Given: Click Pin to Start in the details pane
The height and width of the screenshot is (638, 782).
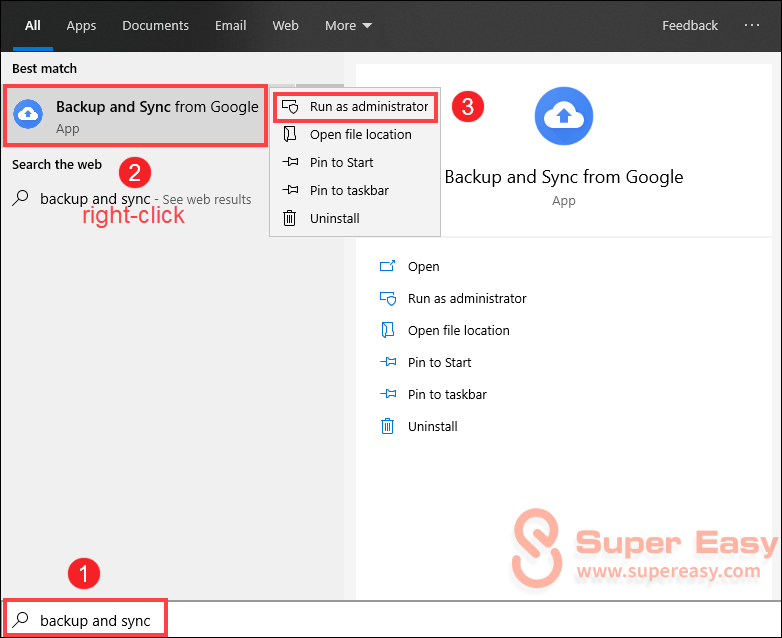Looking at the screenshot, I should [439, 362].
